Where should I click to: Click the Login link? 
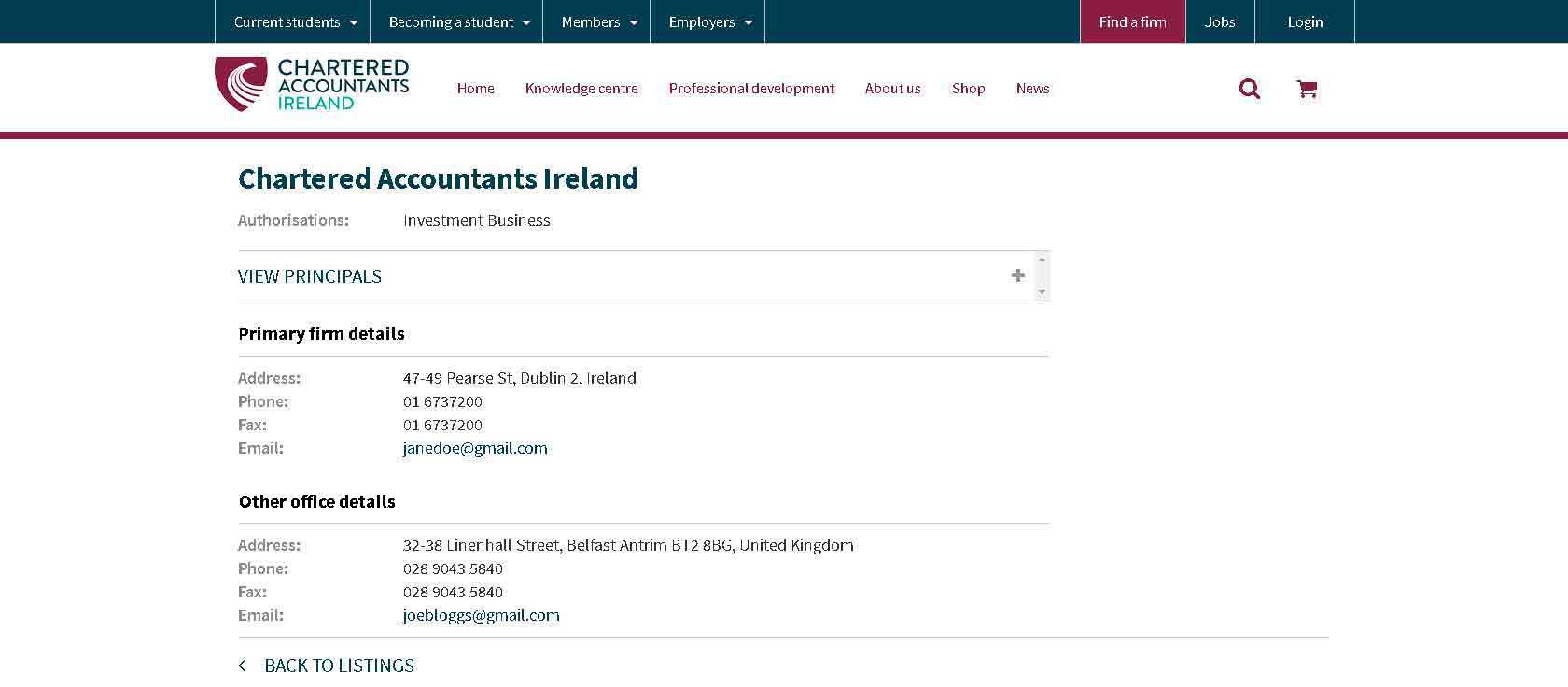[x=1304, y=21]
